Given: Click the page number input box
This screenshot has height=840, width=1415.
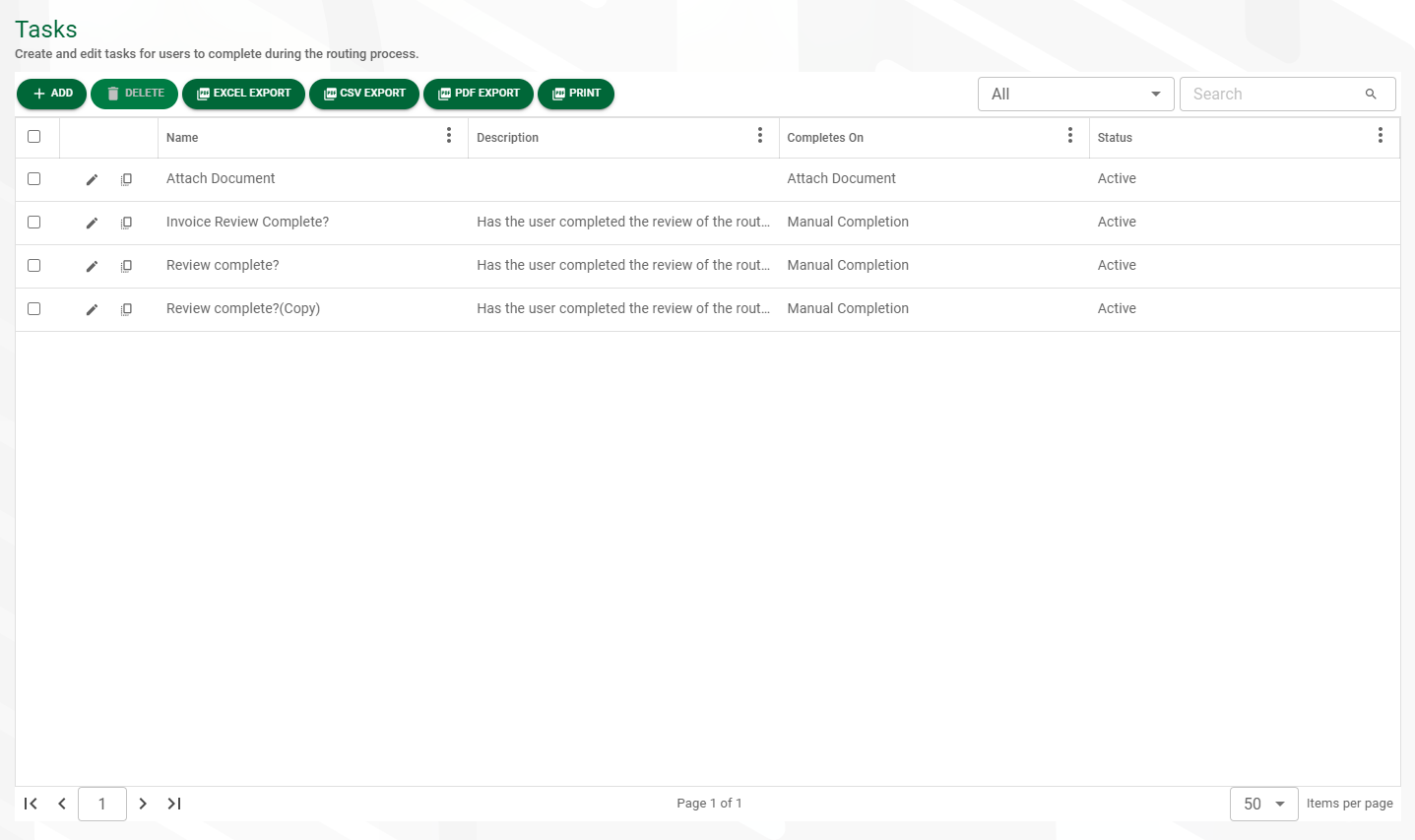Looking at the screenshot, I should coord(102,804).
